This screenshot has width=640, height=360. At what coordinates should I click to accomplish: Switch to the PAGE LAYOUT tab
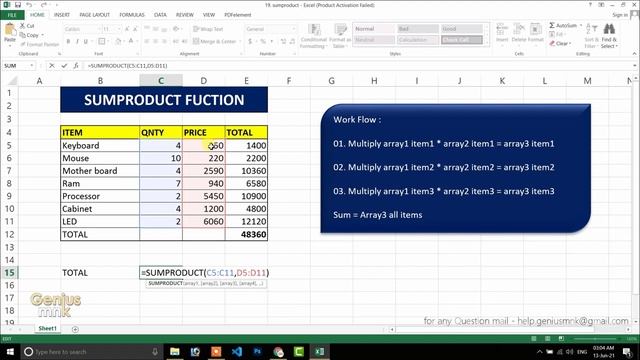(95, 15)
